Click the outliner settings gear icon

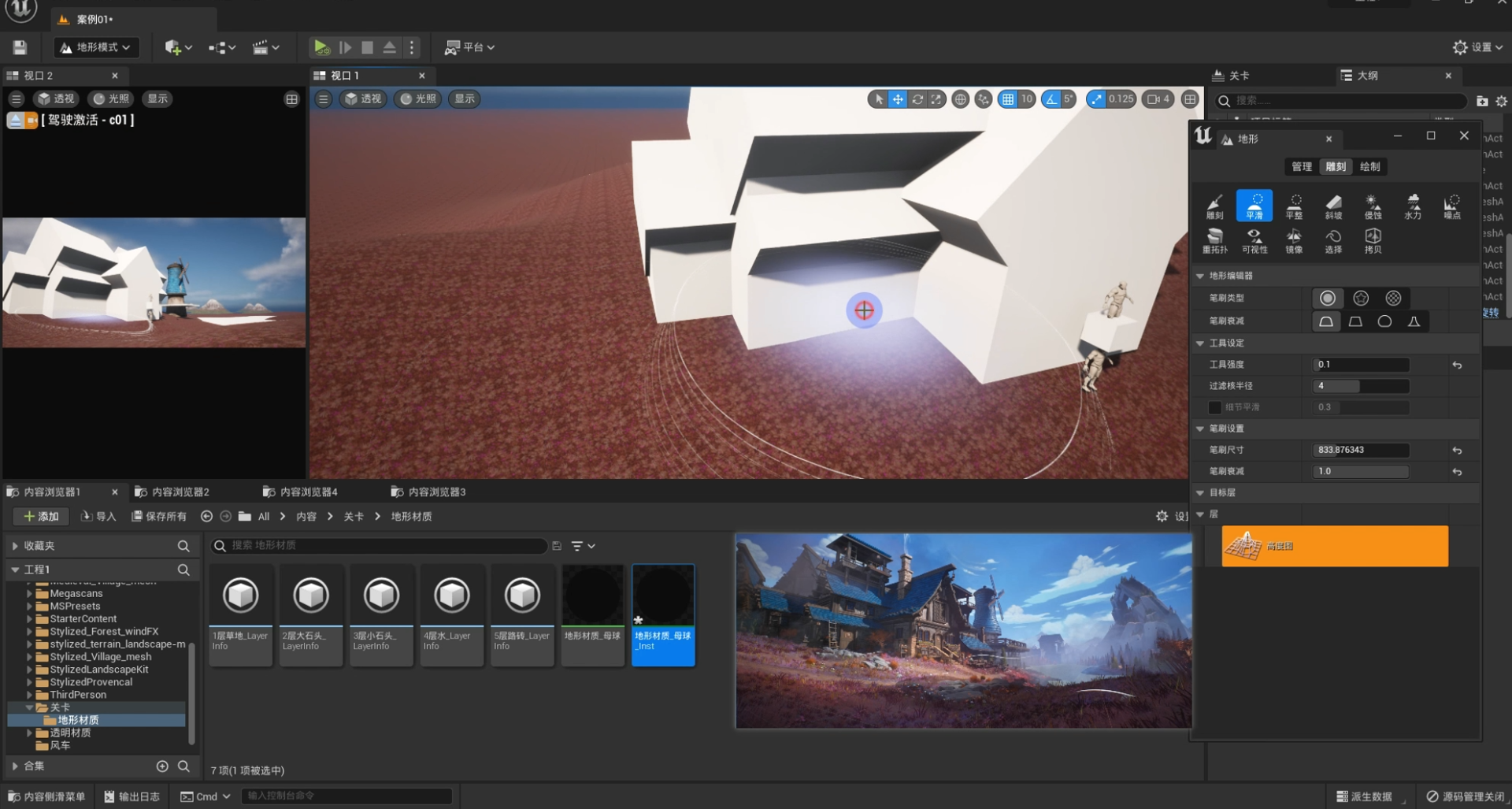tap(1501, 101)
